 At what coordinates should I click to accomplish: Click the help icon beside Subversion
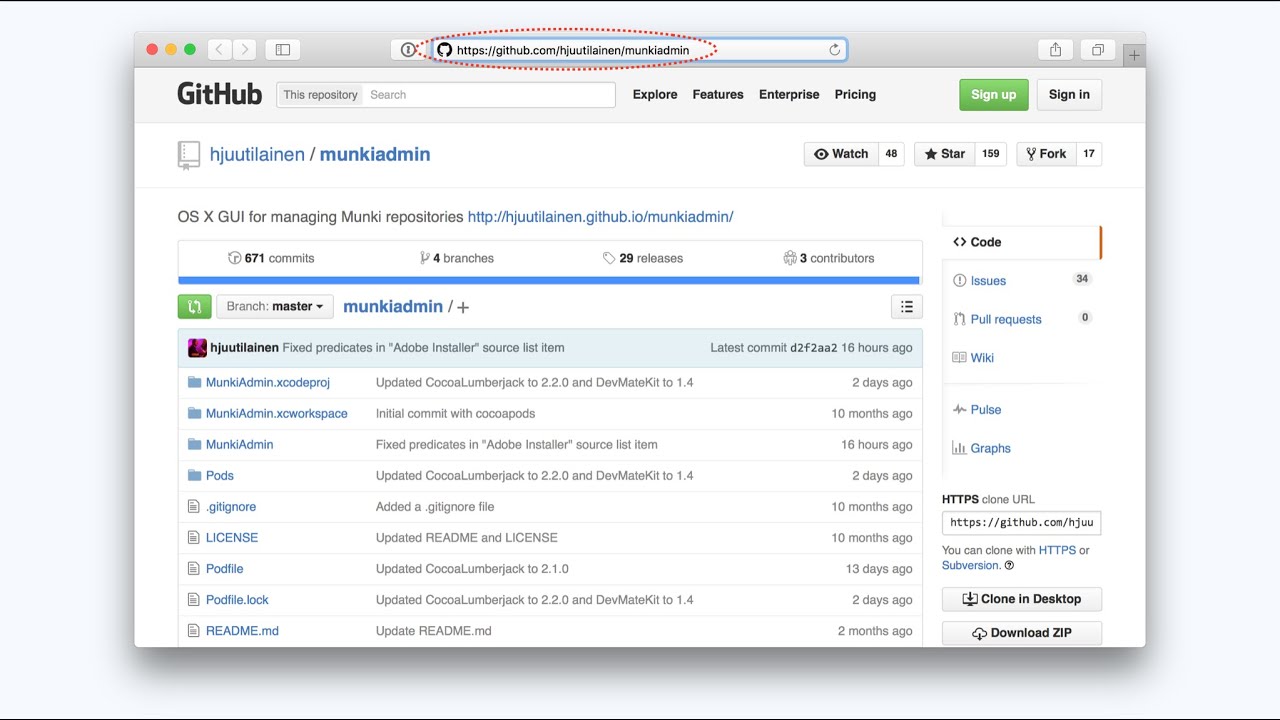pos(1009,565)
